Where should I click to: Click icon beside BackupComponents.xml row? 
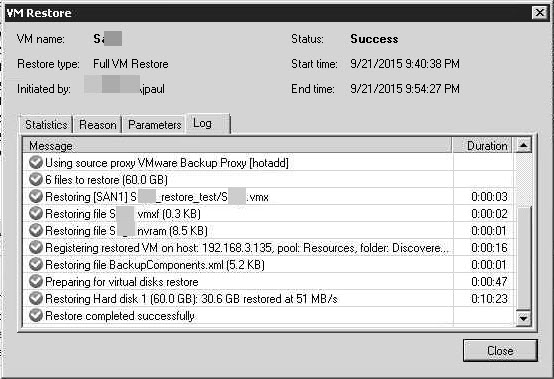coord(36,264)
